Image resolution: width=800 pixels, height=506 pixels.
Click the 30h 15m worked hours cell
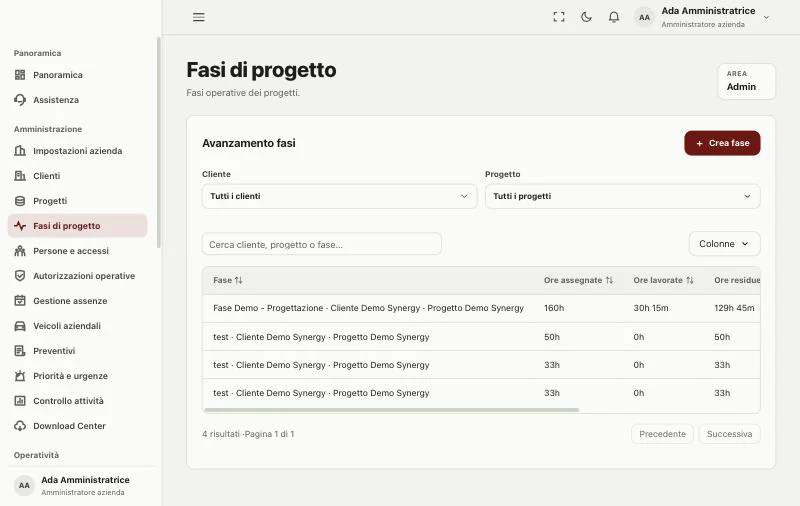point(651,308)
